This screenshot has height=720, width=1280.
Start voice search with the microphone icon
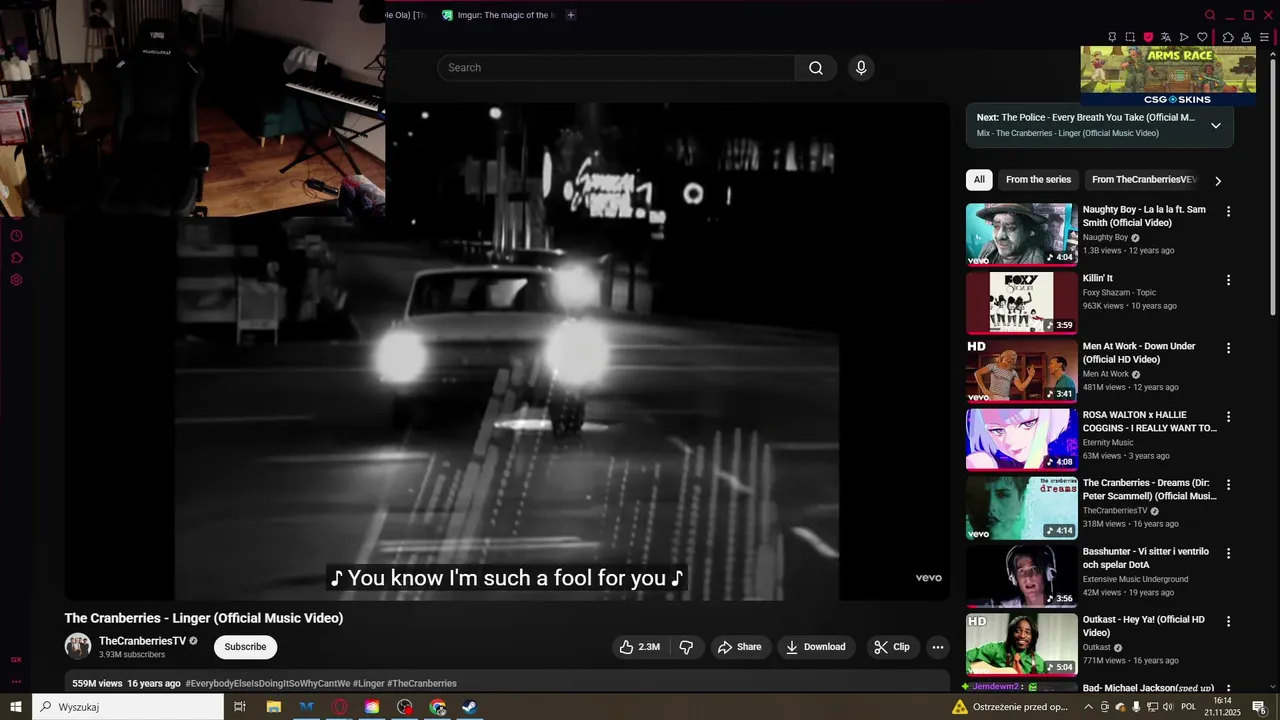861,68
